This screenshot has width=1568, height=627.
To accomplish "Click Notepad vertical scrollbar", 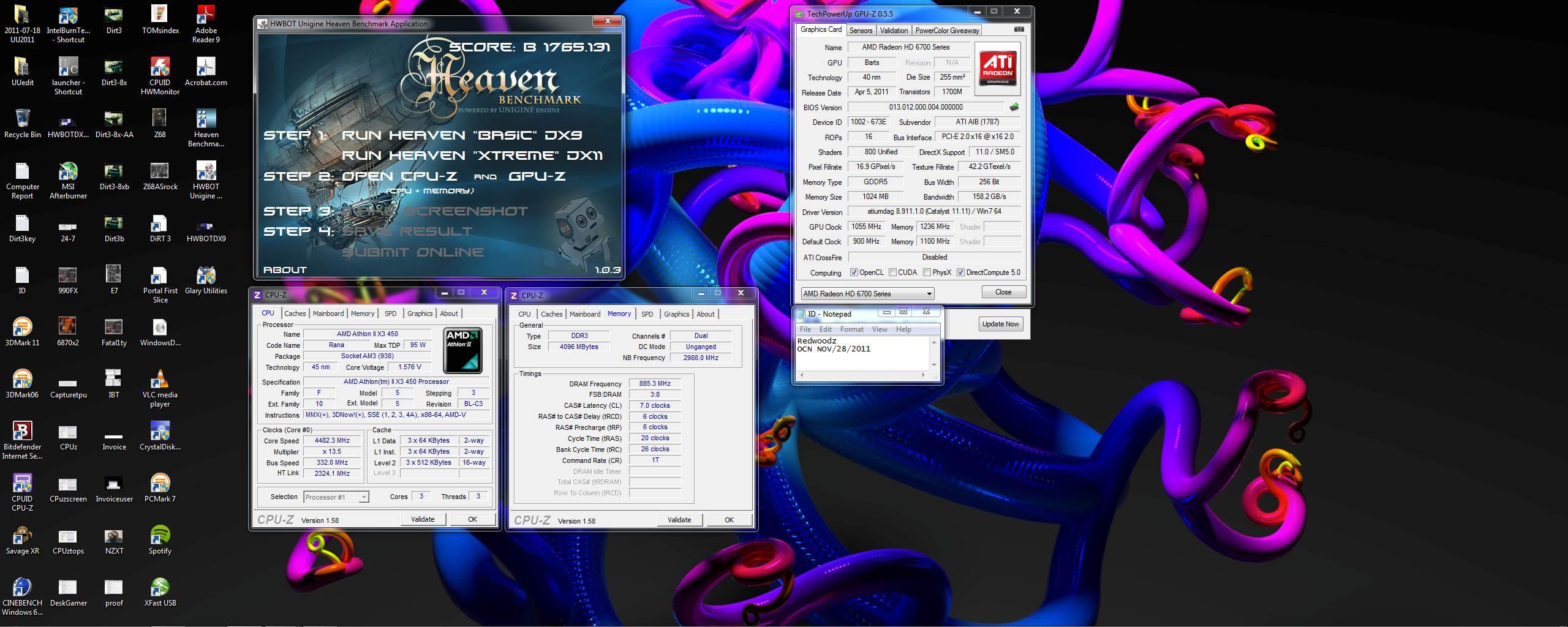I will [x=934, y=353].
